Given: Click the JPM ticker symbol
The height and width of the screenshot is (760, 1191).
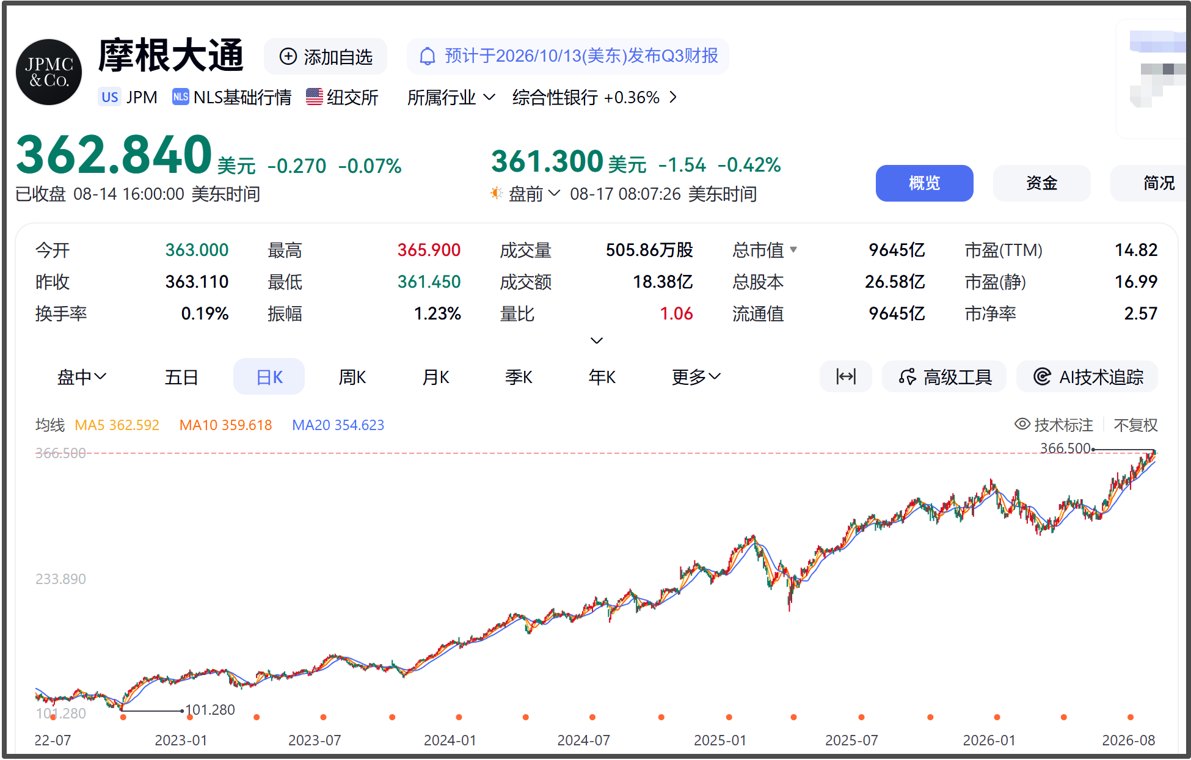Looking at the screenshot, I should click(142, 97).
